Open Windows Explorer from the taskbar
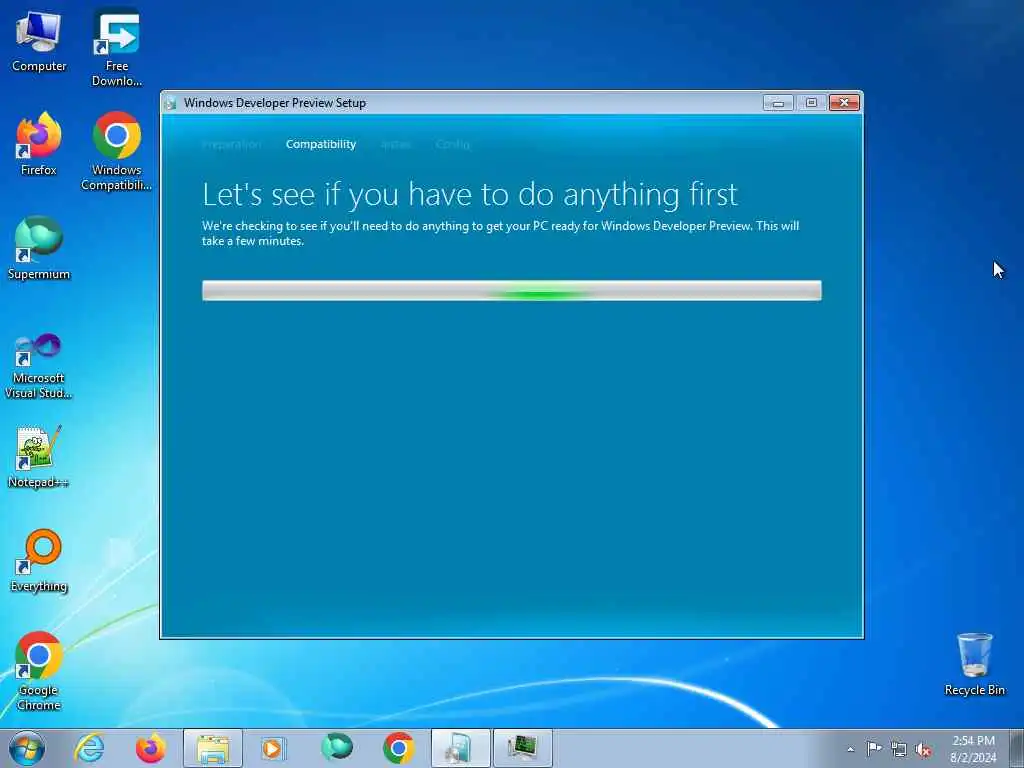The width and height of the screenshot is (1024, 768). point(213,748)
